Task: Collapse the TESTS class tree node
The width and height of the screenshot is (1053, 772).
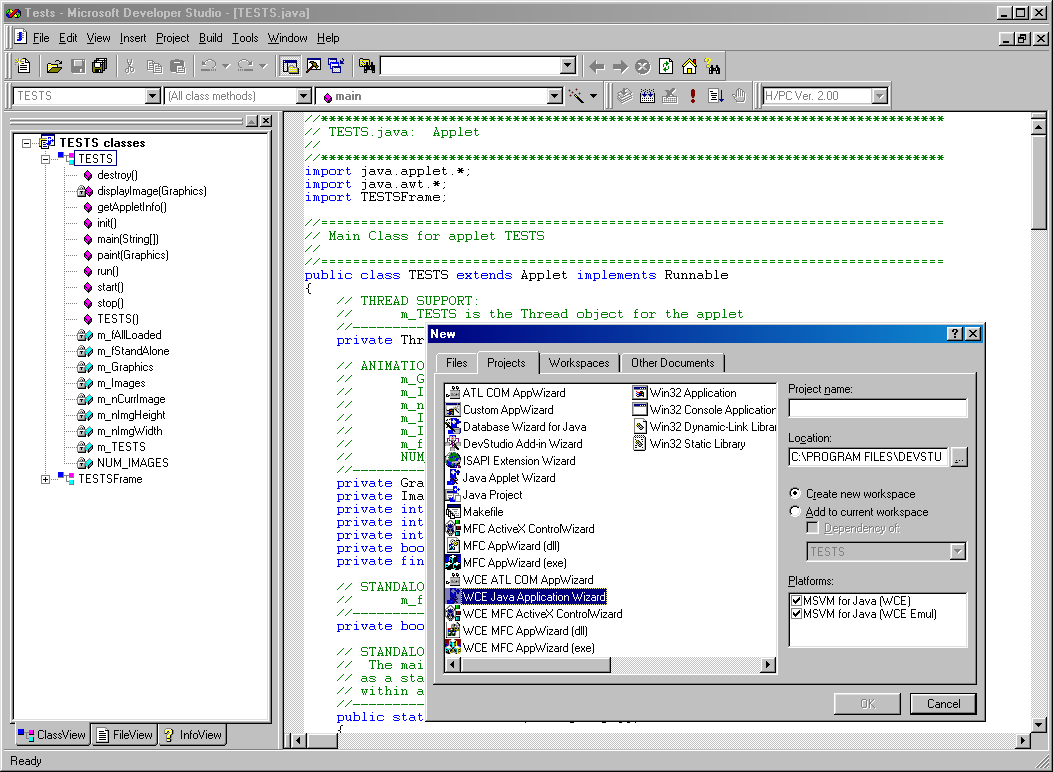Action: (x=46, y=159)
